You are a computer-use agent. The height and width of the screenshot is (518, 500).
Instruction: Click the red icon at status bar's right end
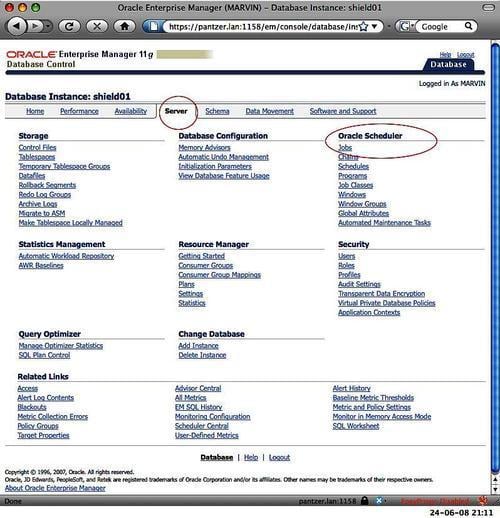(483, 501)
